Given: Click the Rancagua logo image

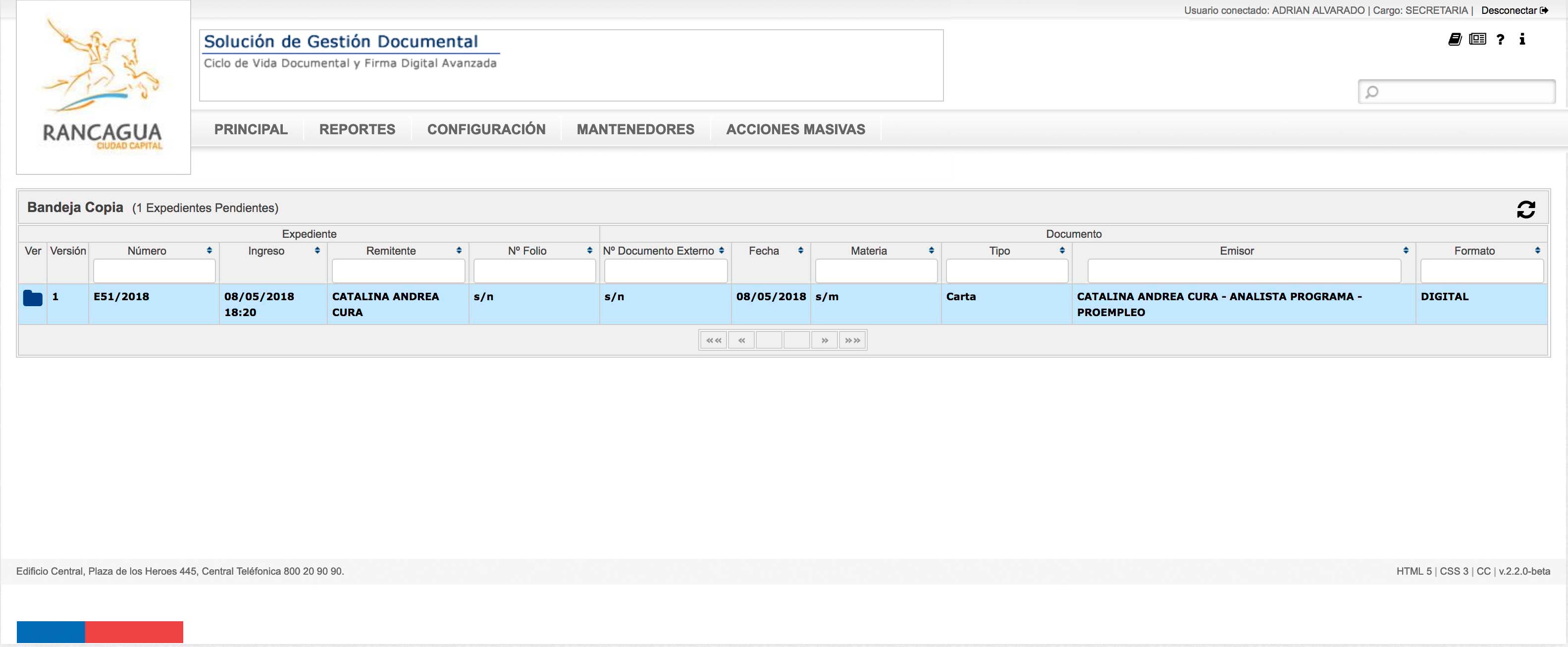Looking at the screenshot, I should [104, 87].
